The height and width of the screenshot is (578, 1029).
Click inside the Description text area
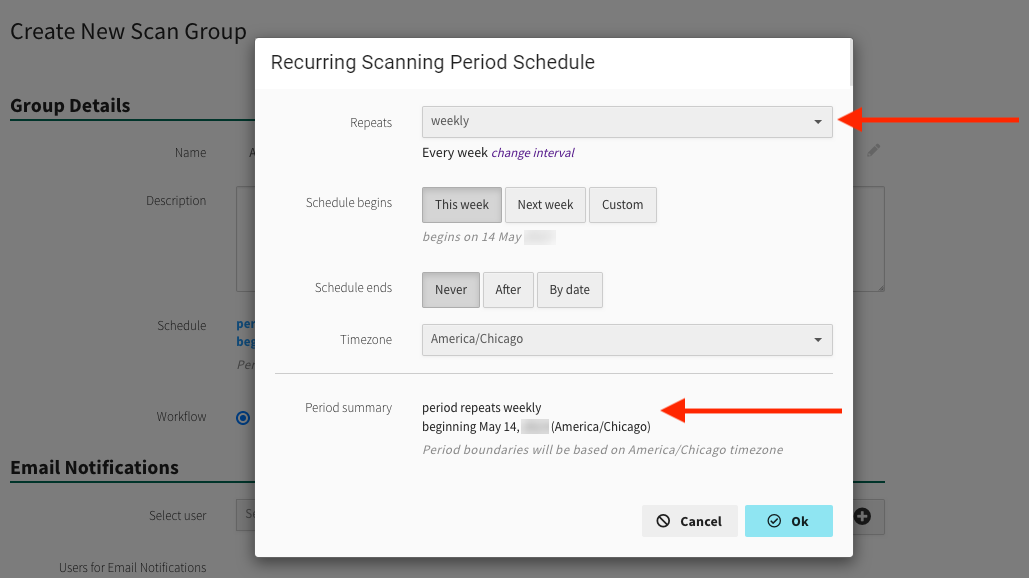click(x=245, y=238)
